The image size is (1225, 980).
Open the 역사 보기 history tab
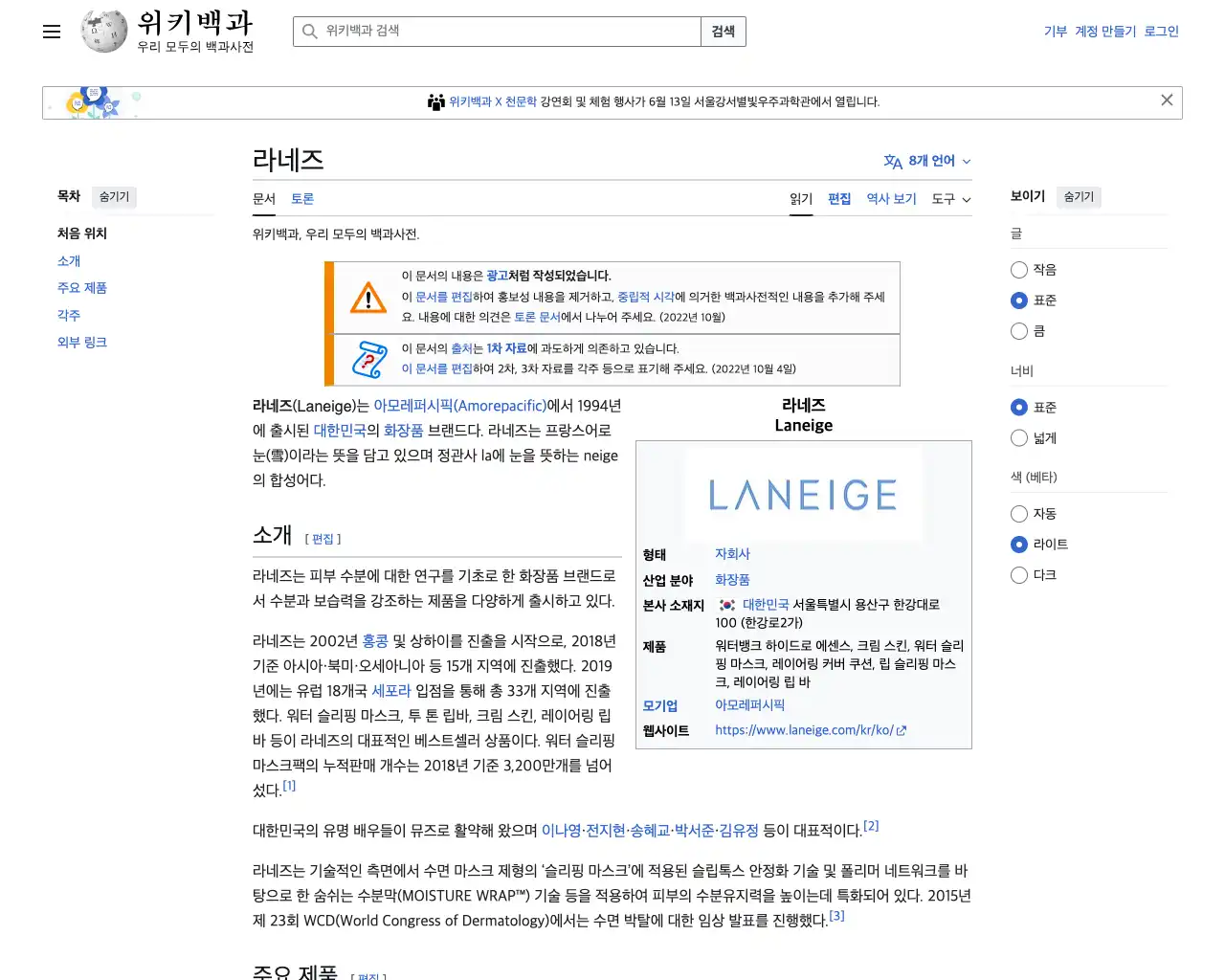pyautogui.click(x=891, y=199)
